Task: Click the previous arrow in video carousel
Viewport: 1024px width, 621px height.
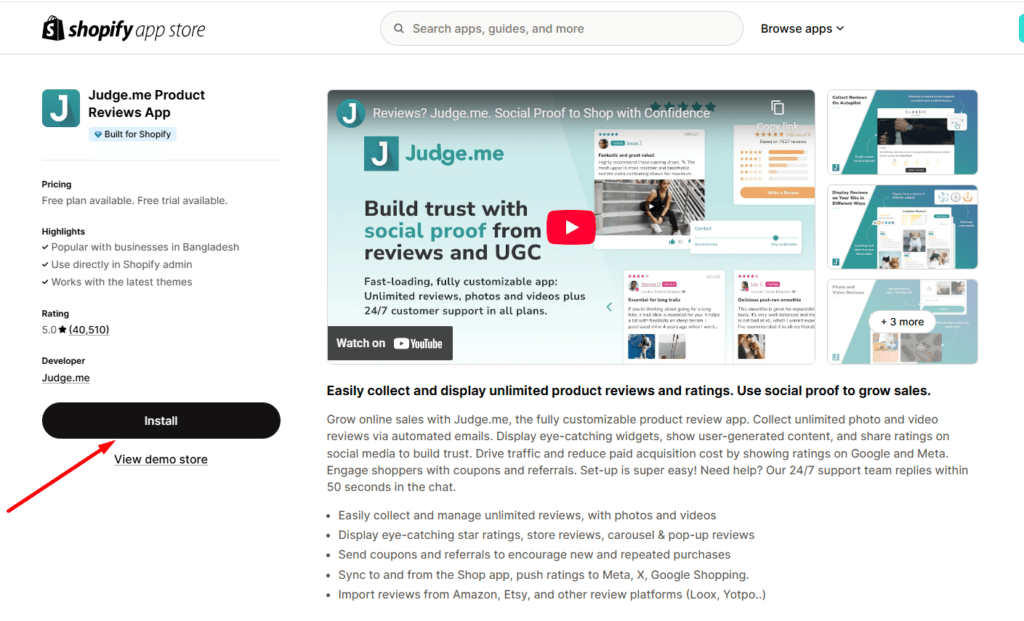Action: (609, 307)
